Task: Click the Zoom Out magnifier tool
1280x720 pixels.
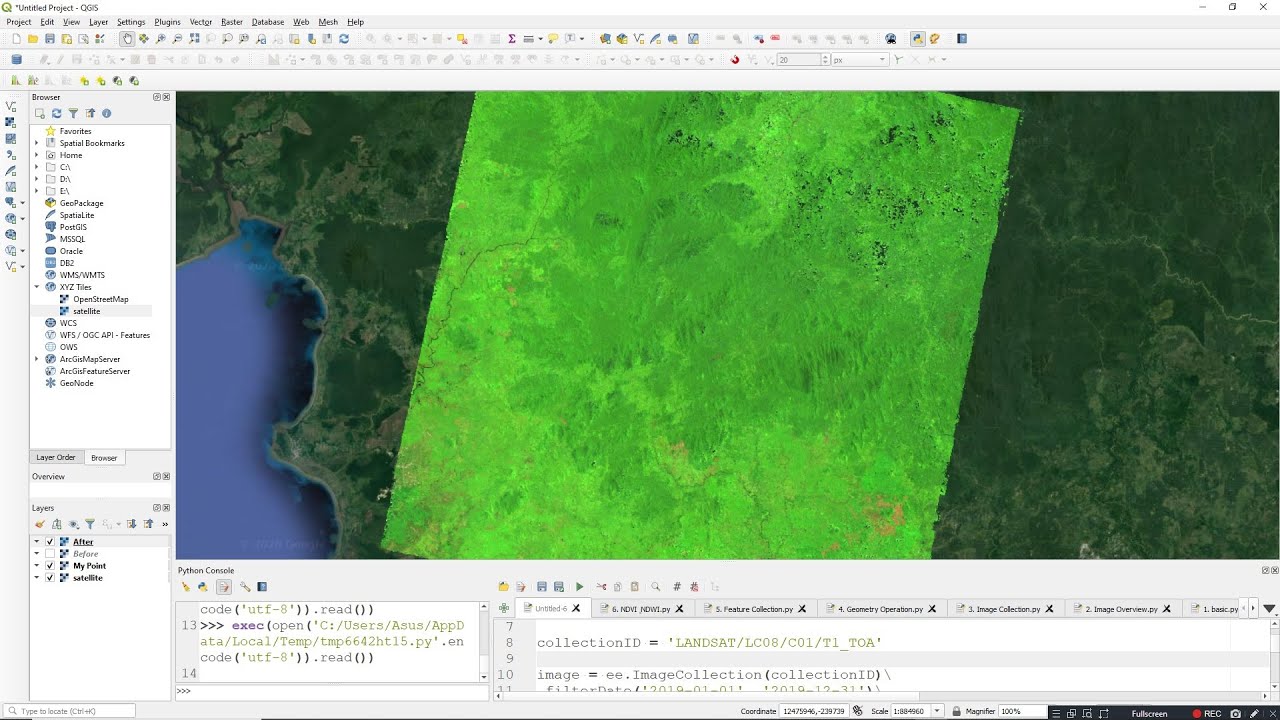Action: point(178,39)
